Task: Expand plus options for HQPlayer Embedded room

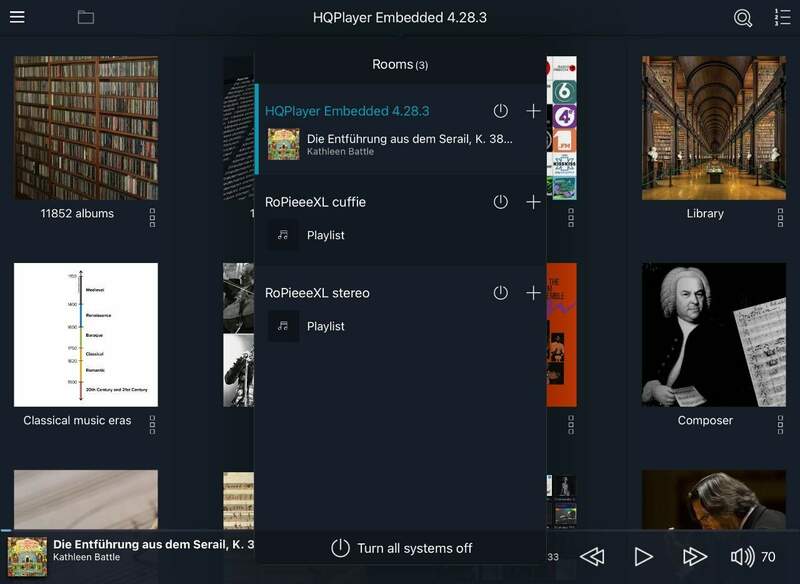Action: click(x=533, y=111)
